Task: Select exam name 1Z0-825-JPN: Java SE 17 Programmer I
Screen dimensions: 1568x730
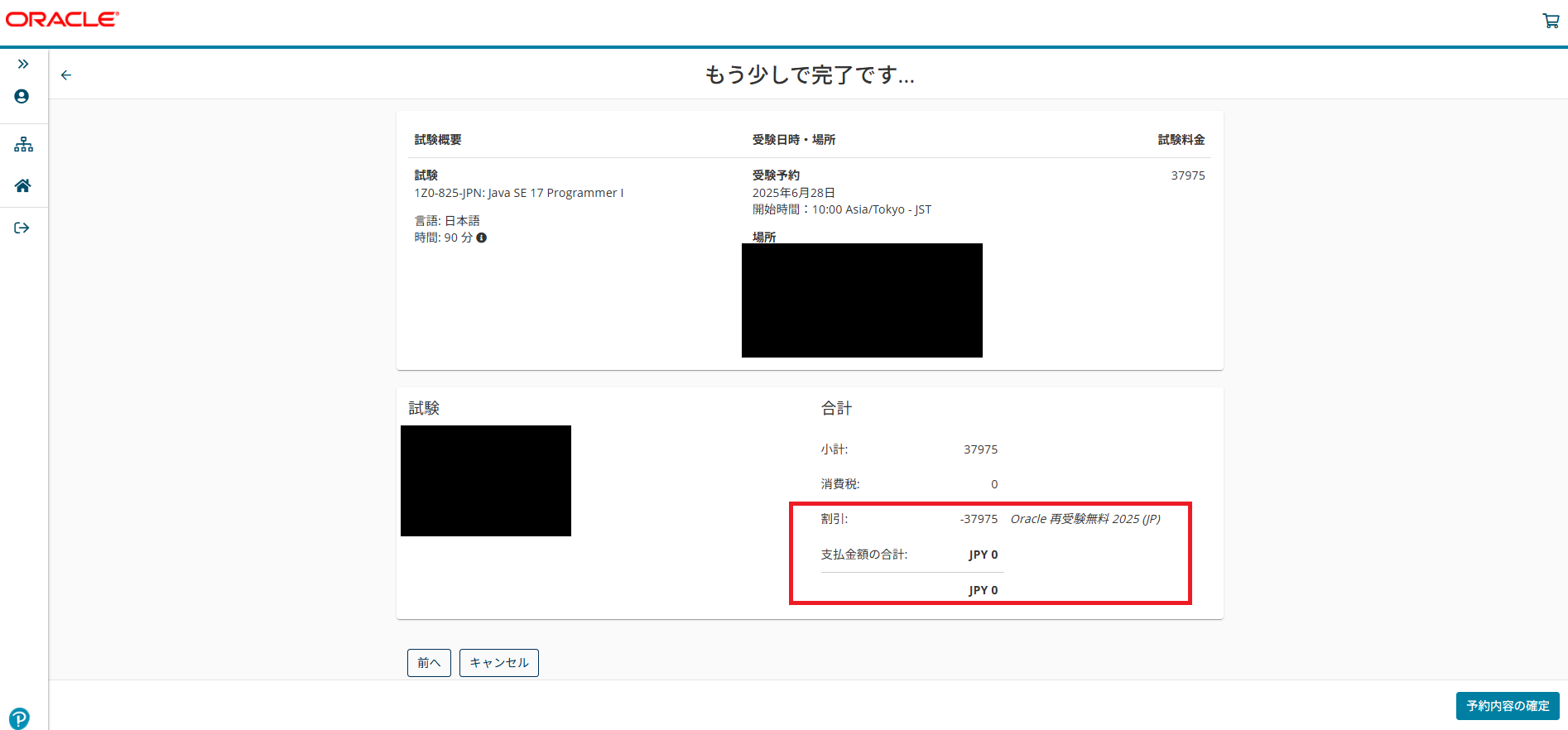Action: click(519, 193)
